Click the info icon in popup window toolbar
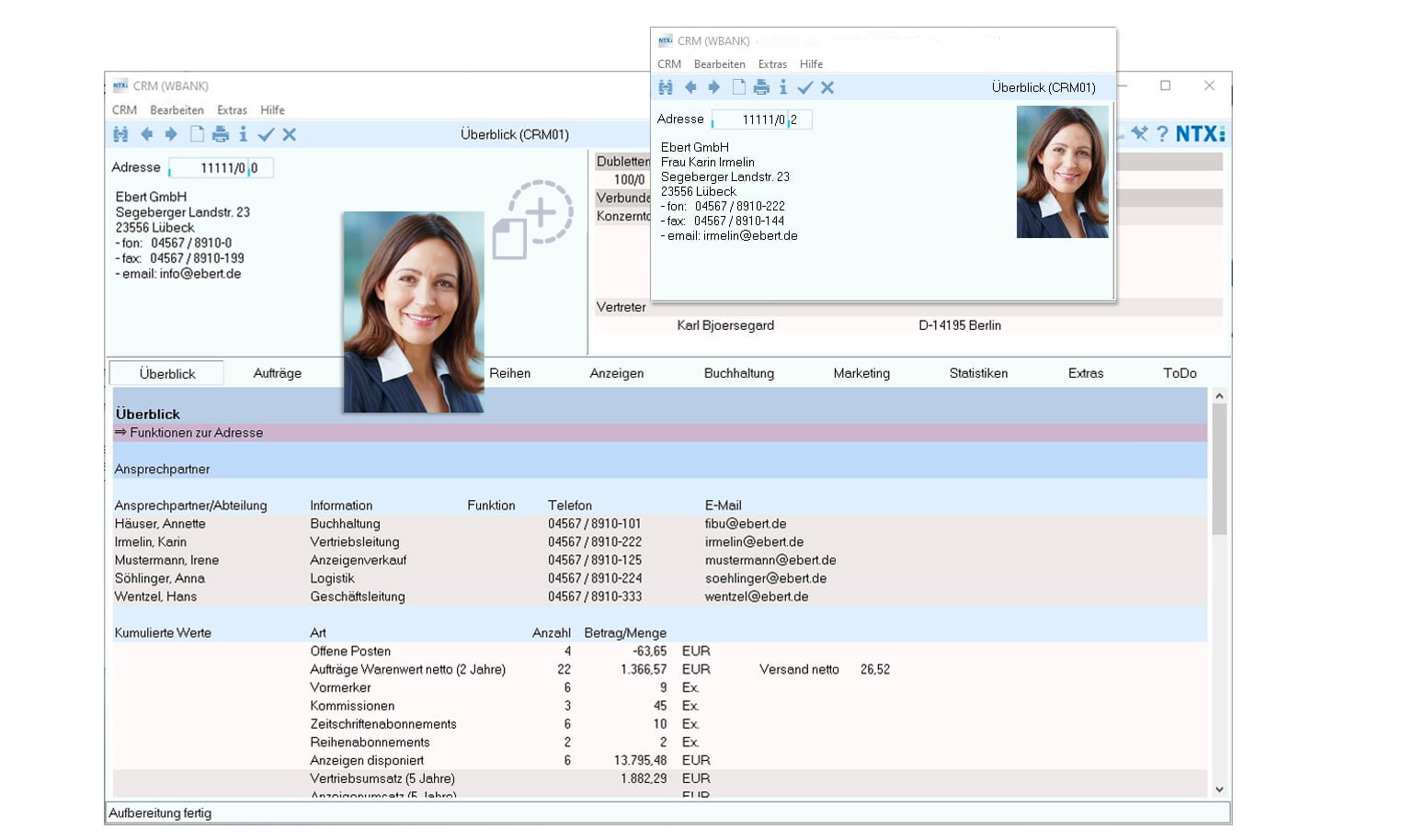 click(783, 87)
